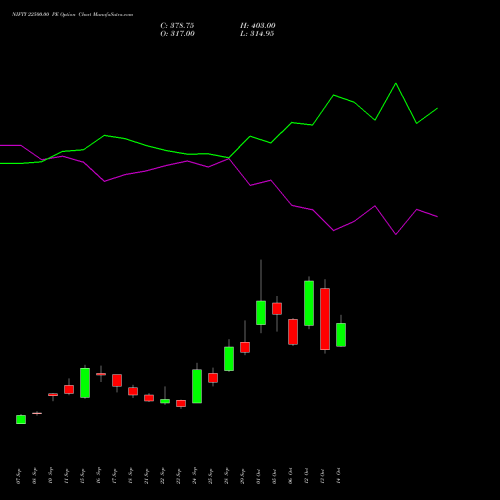Click the 15 Sep date label

[x=83, y=476]
